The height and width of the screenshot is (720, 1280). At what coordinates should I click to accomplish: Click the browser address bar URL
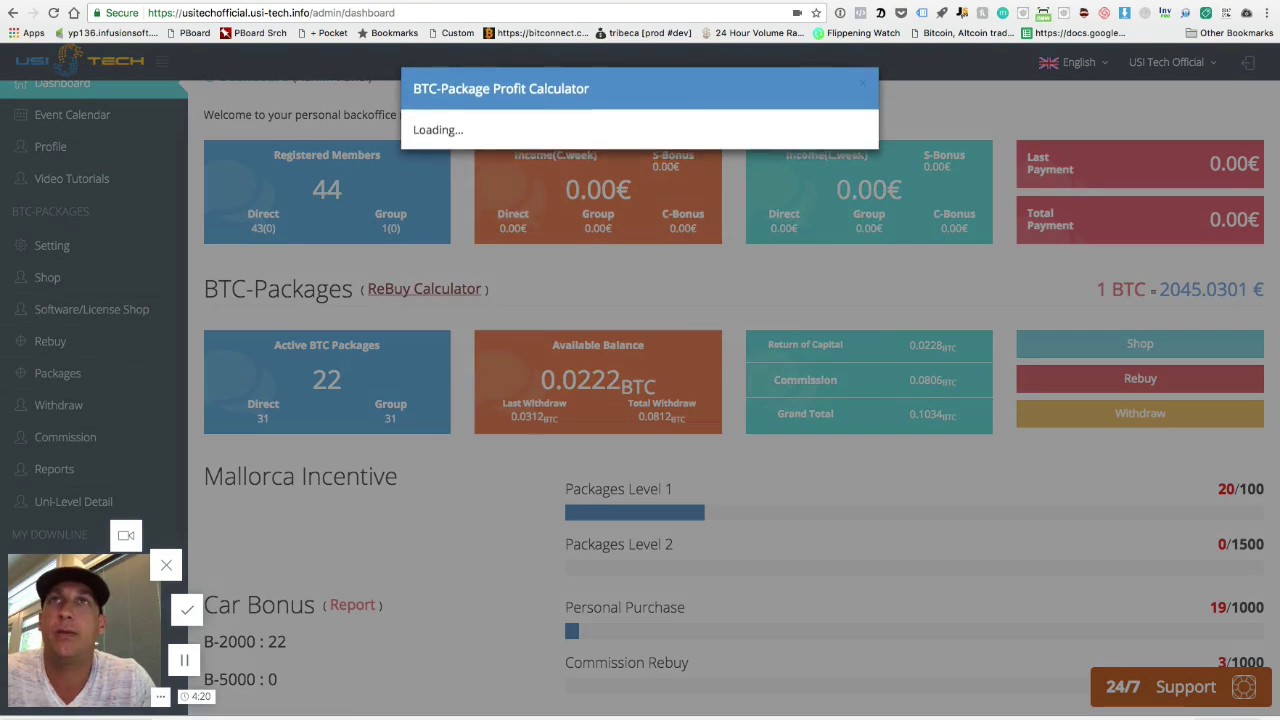click(x=271, y=13)
